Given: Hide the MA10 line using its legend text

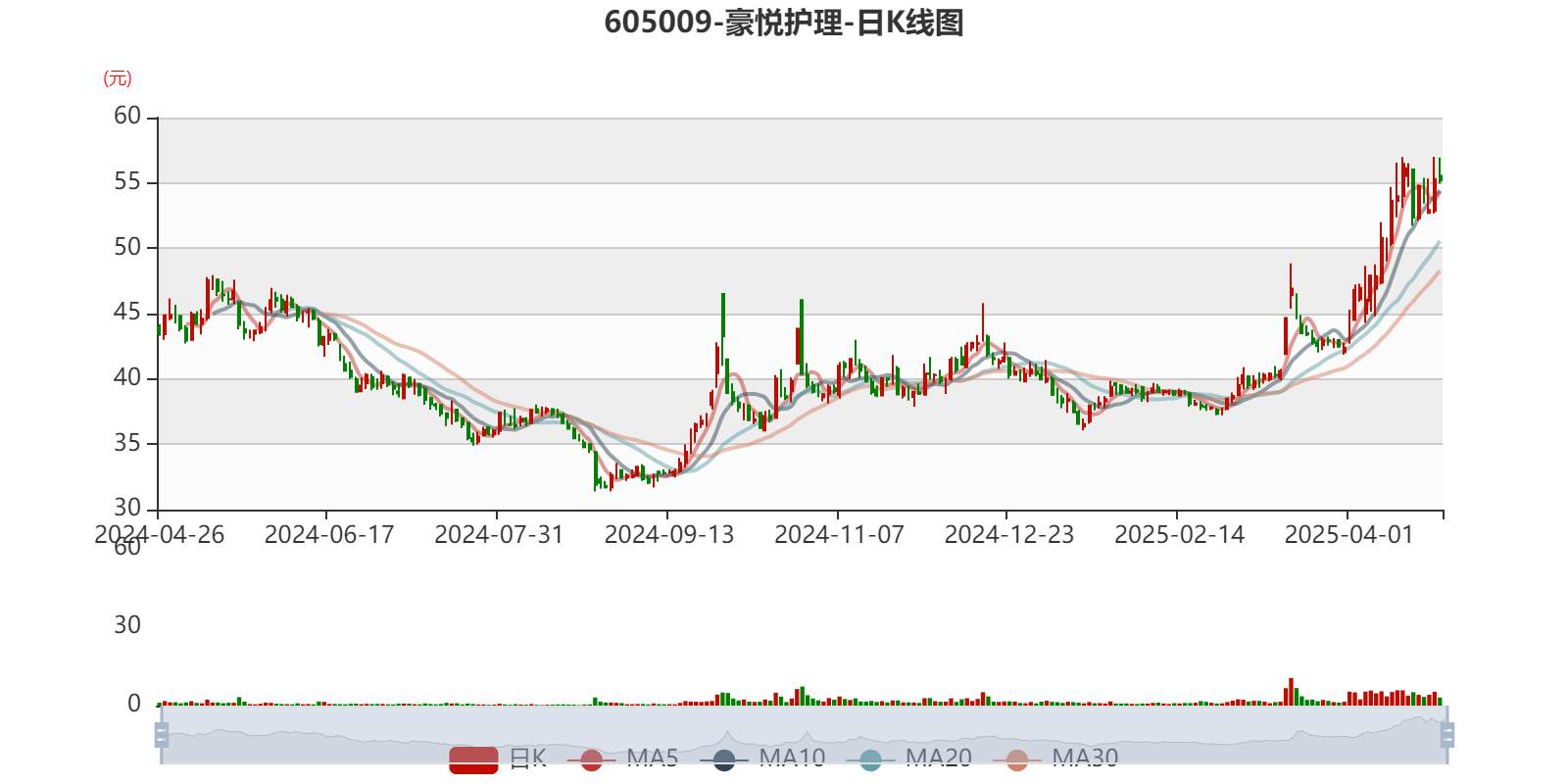Looking at the screenshot, I should [x=792, y=758].
